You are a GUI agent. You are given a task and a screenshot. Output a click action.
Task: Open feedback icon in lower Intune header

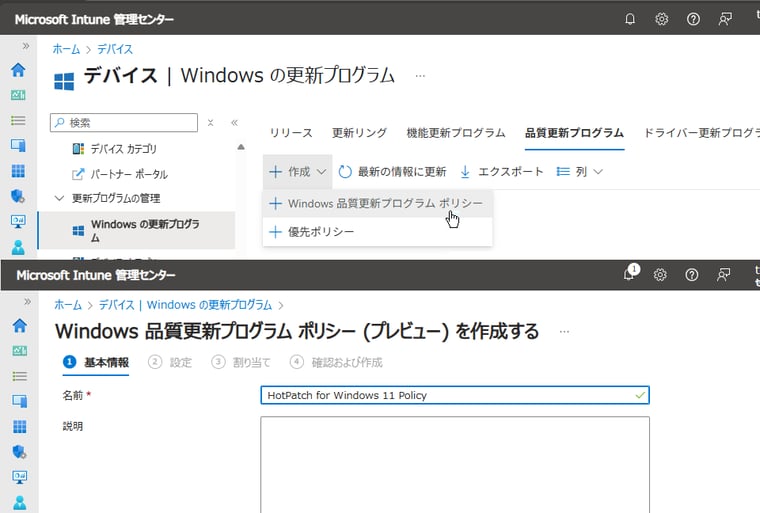pyautogui.click(x=724, y=275)
